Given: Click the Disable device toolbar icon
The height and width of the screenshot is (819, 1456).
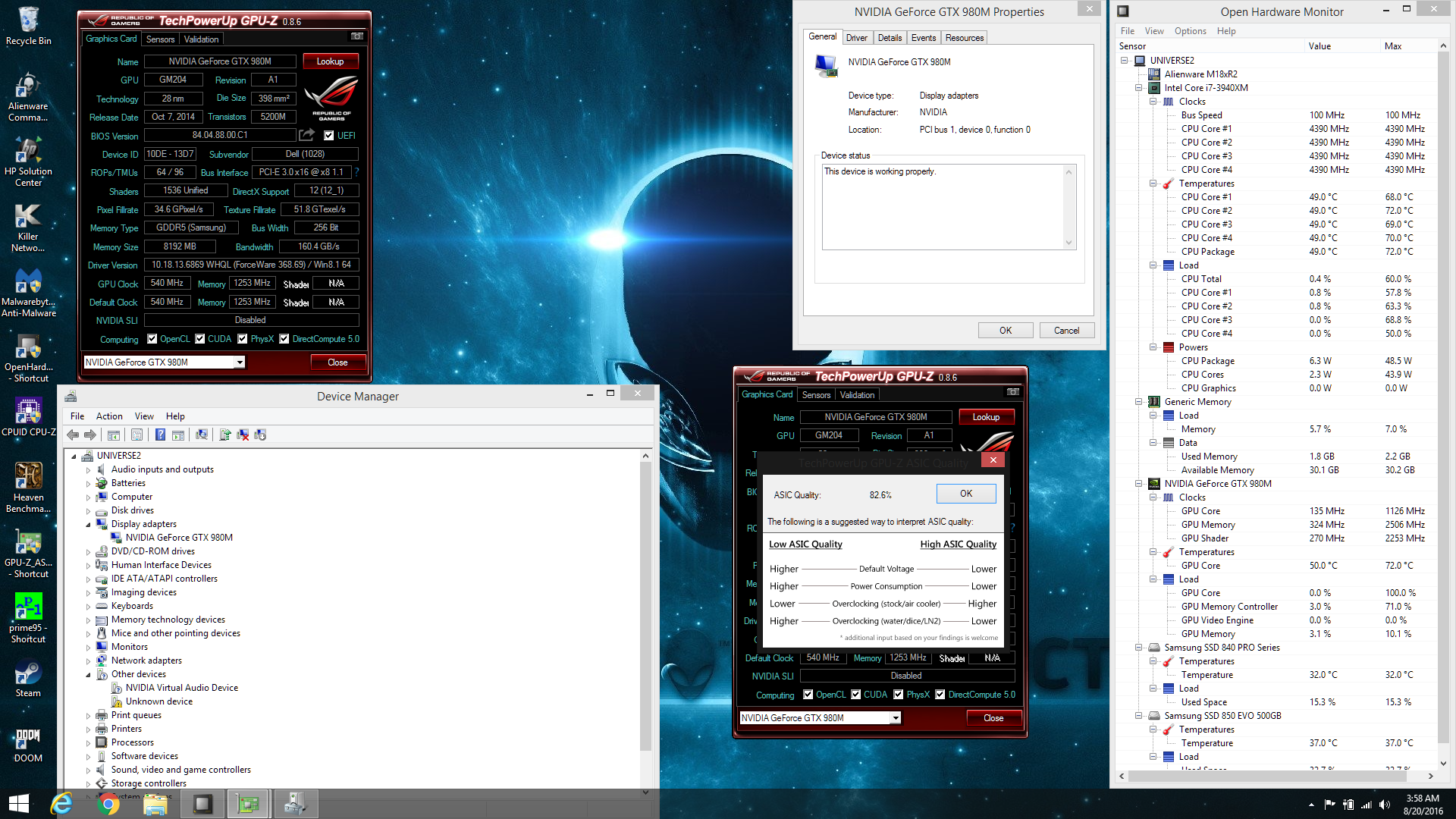Looking at the screenshot, I should (x=260, y=435).
